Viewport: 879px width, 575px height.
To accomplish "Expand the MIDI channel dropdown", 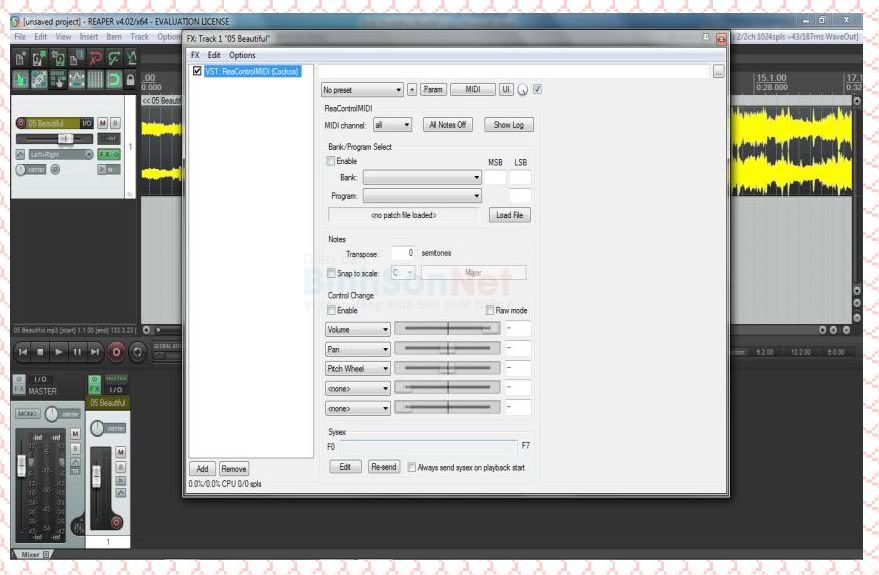I will click(391, 125).
